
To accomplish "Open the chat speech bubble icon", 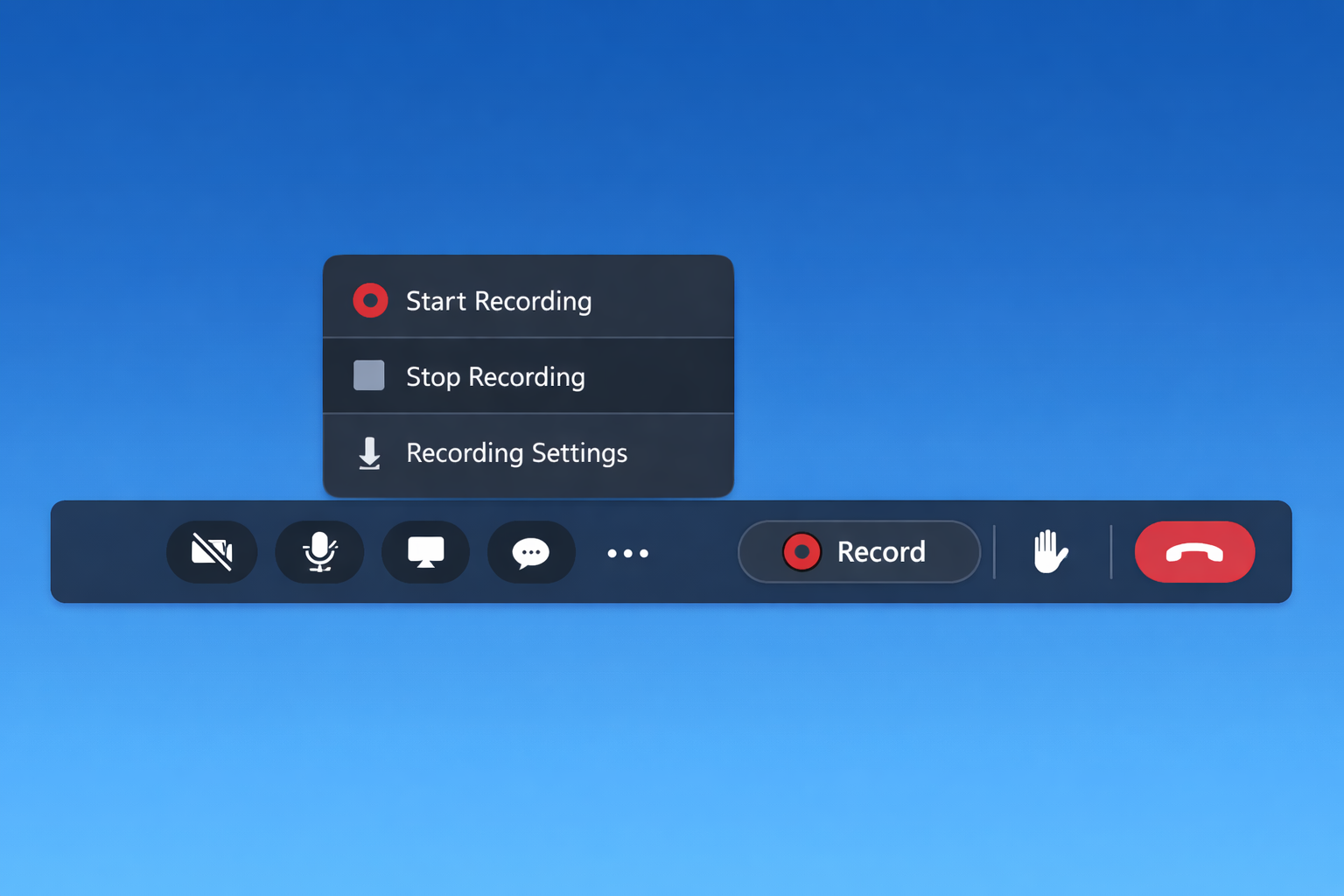I will coord(531,552).
